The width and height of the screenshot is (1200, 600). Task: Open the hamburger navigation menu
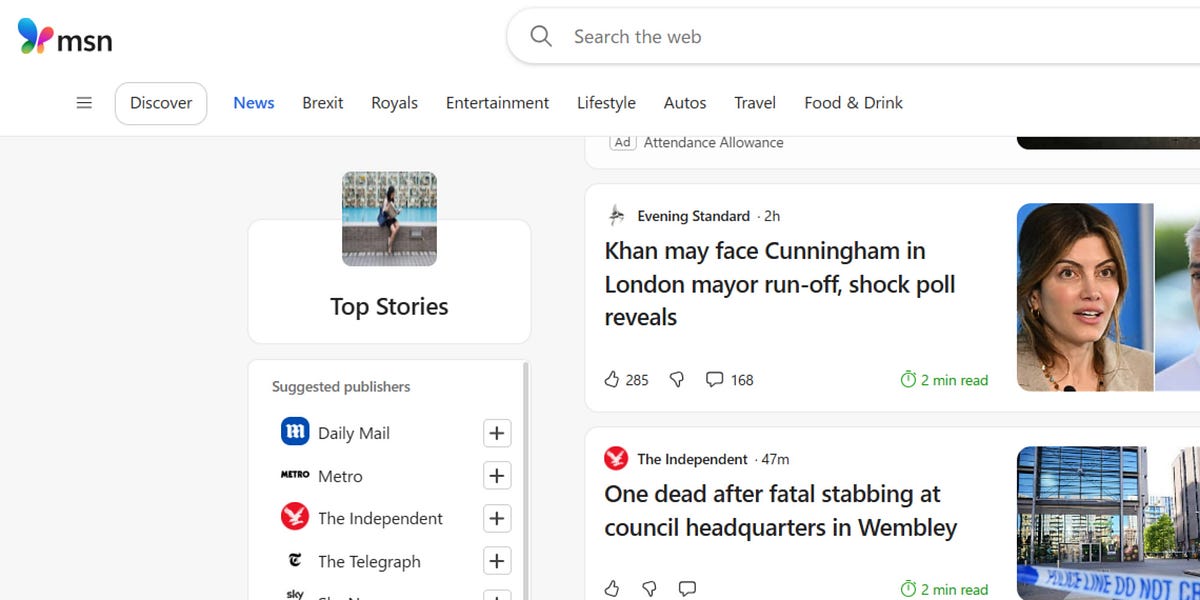pyautogui.click(x=84, y=103)
